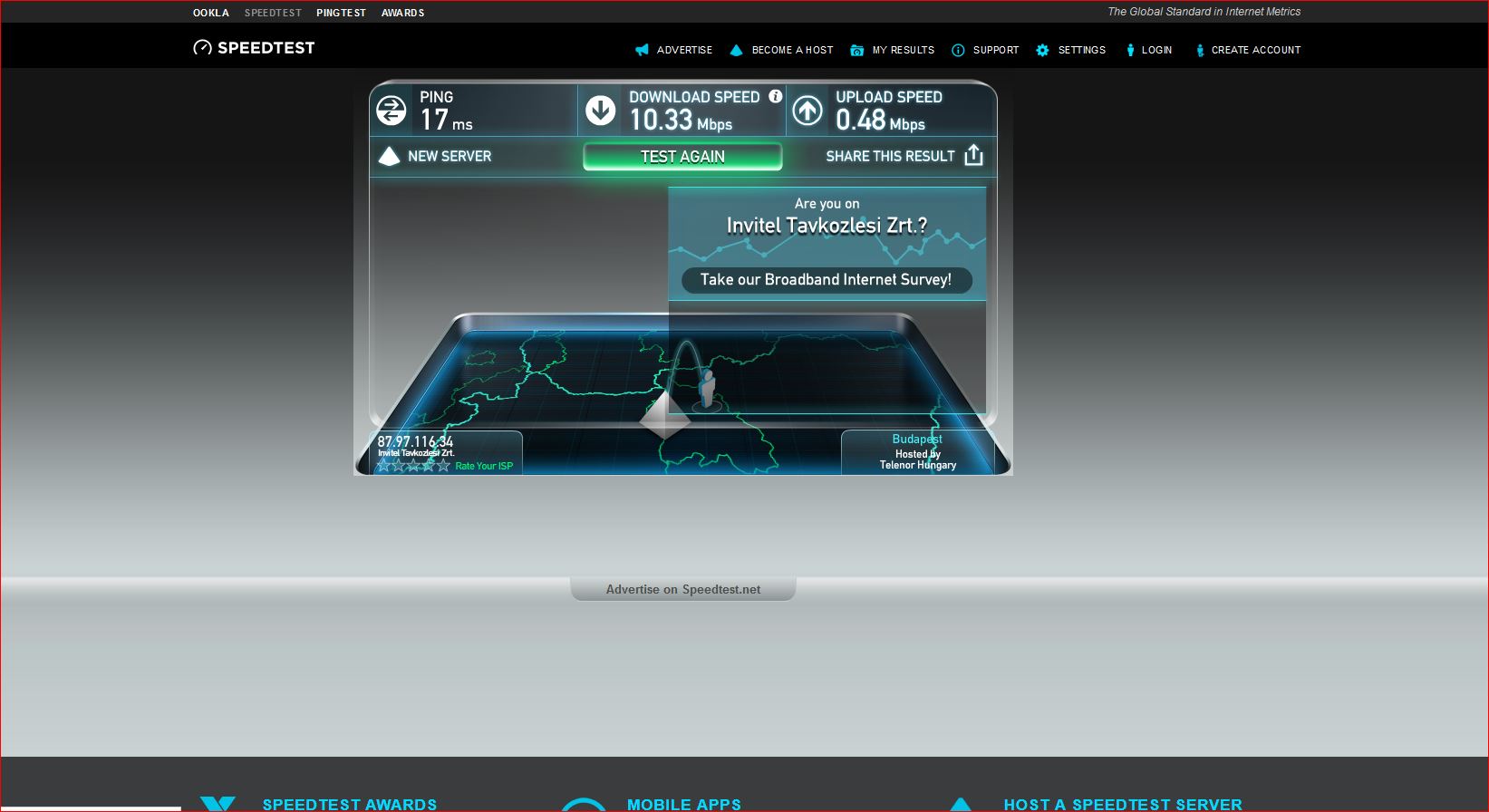Open the Advertise menu link

click(x=684, y=50)
